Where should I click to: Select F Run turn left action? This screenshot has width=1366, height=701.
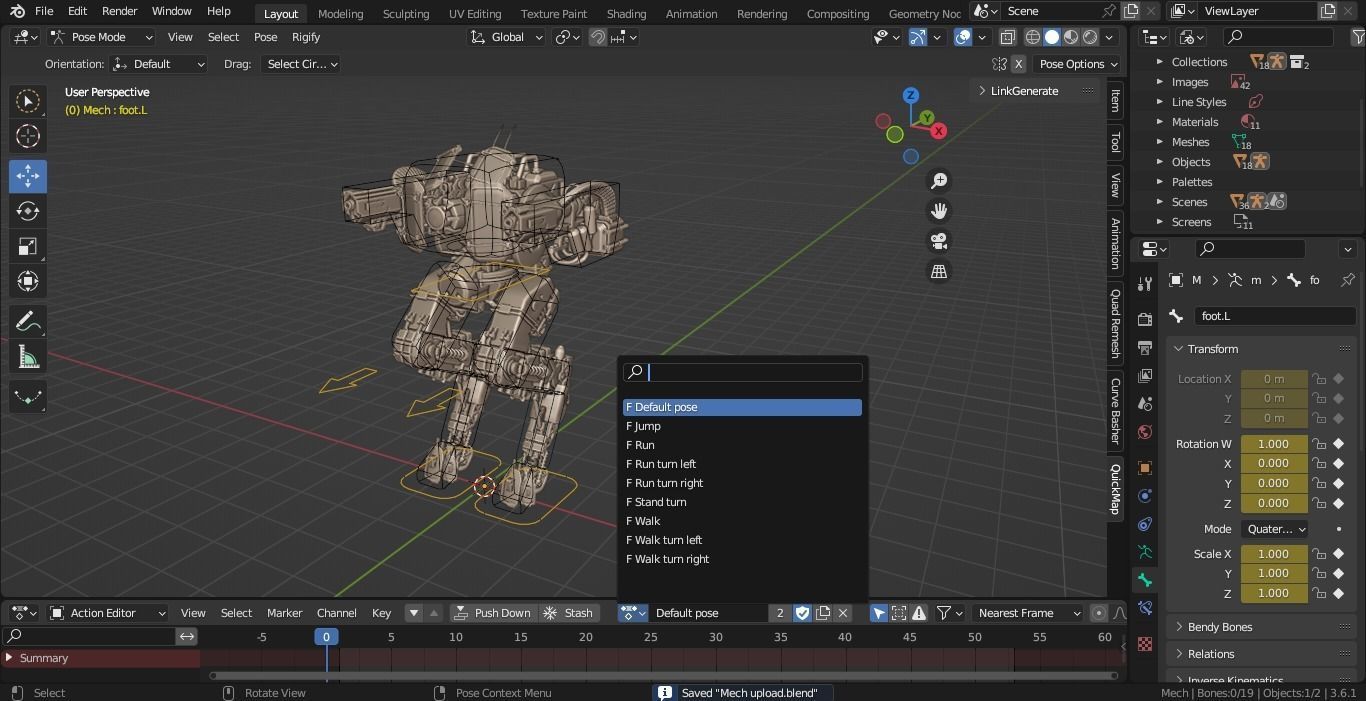click(742, 464)
